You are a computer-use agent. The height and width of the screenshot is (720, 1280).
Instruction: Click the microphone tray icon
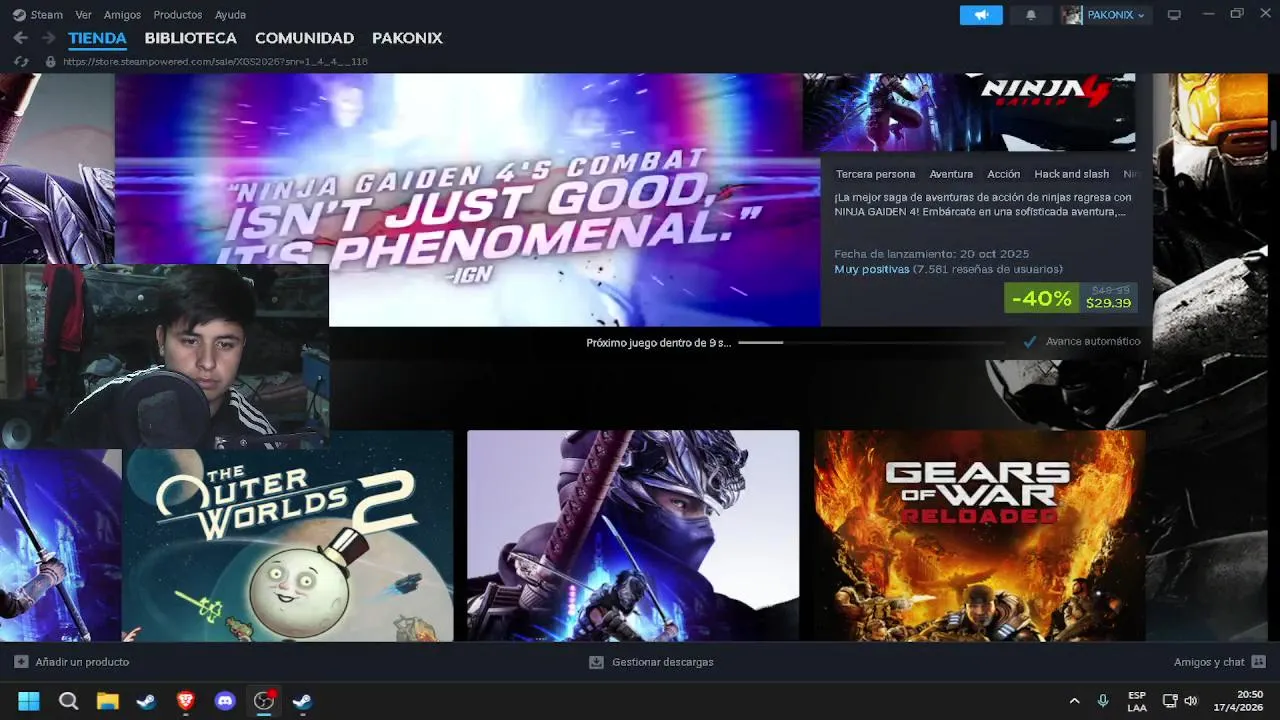[1103, 701]
